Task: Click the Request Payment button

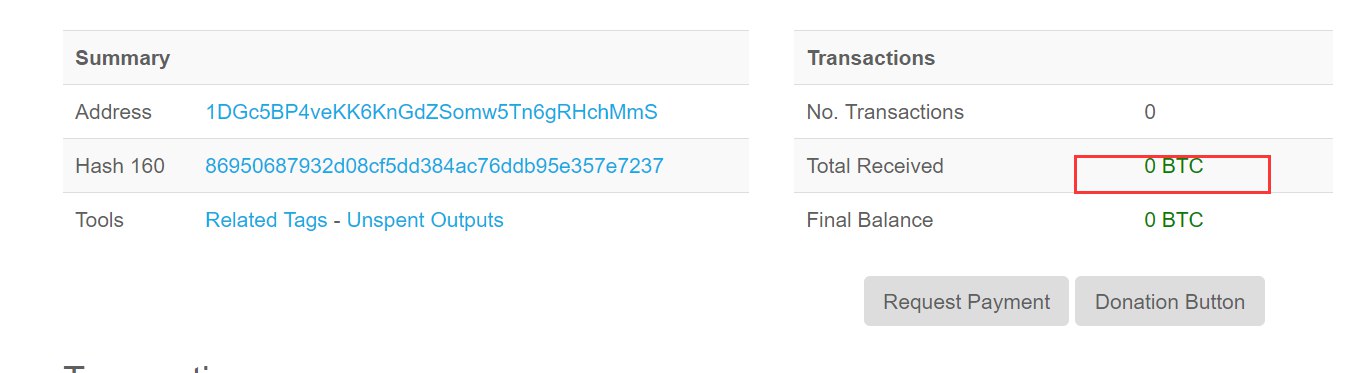Action: 966,301
